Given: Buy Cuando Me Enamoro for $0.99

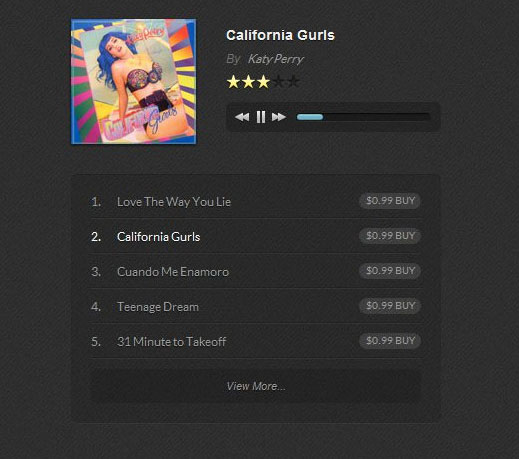Looking at the screenshot, I should pos(390,271).
